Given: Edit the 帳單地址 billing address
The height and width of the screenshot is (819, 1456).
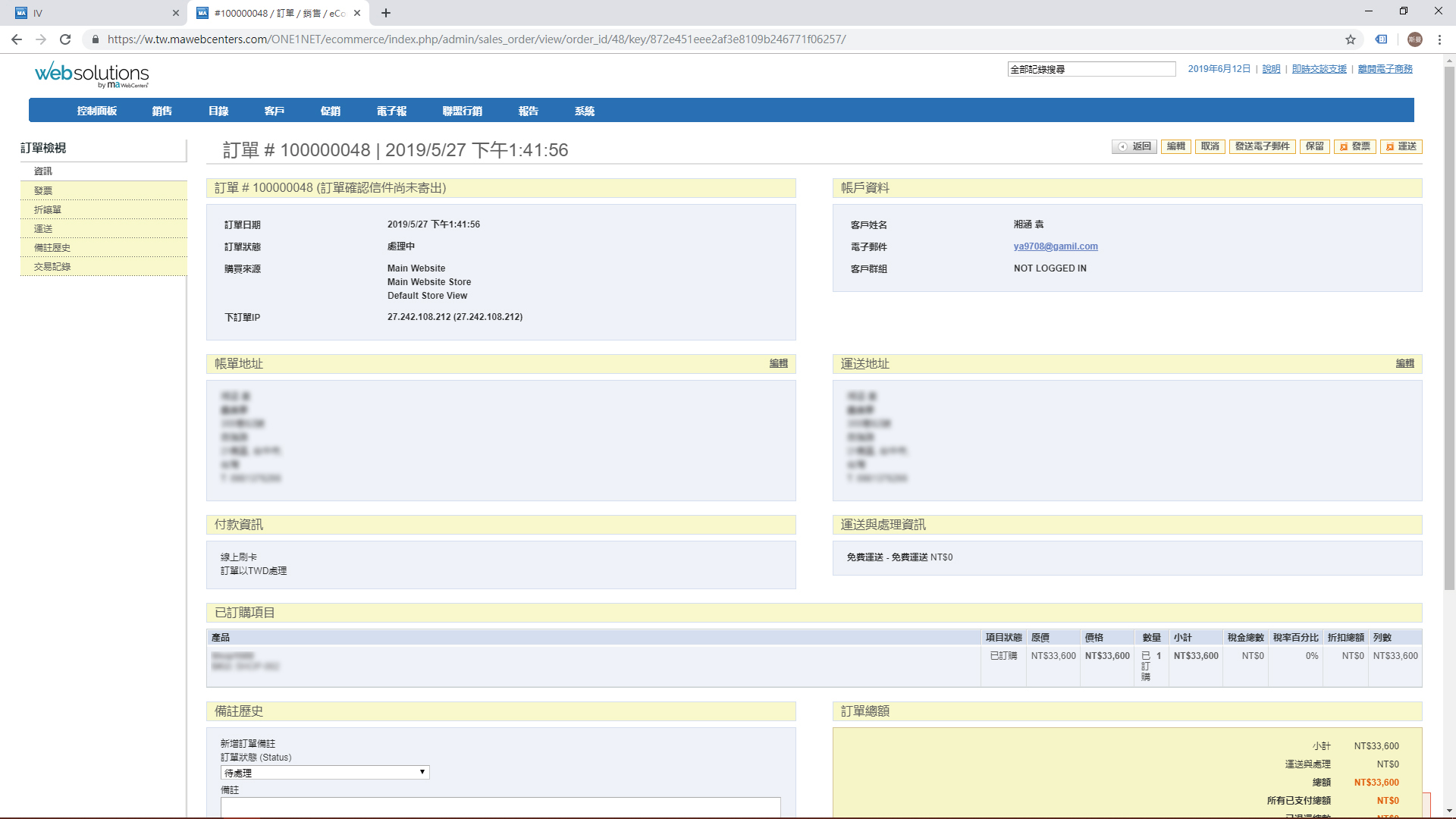Looking at the screenshot, I should 779,364.
